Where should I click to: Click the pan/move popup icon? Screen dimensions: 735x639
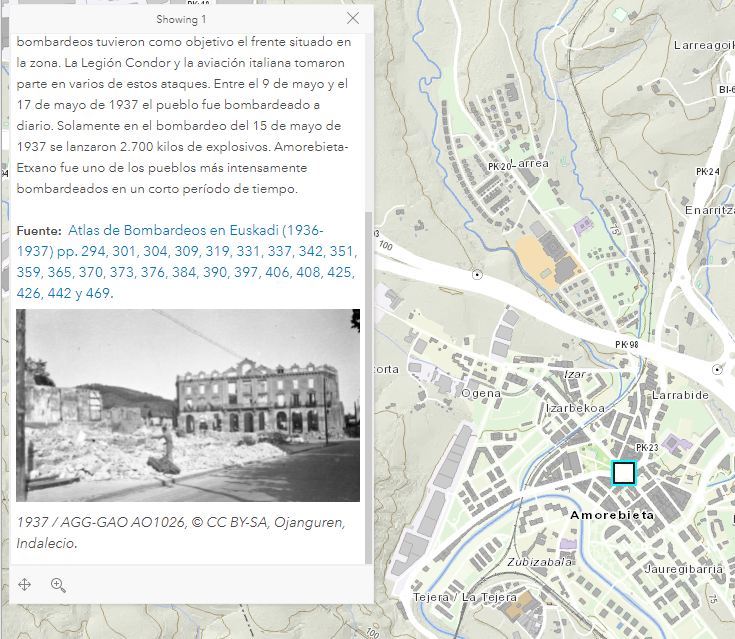(25, 585)
